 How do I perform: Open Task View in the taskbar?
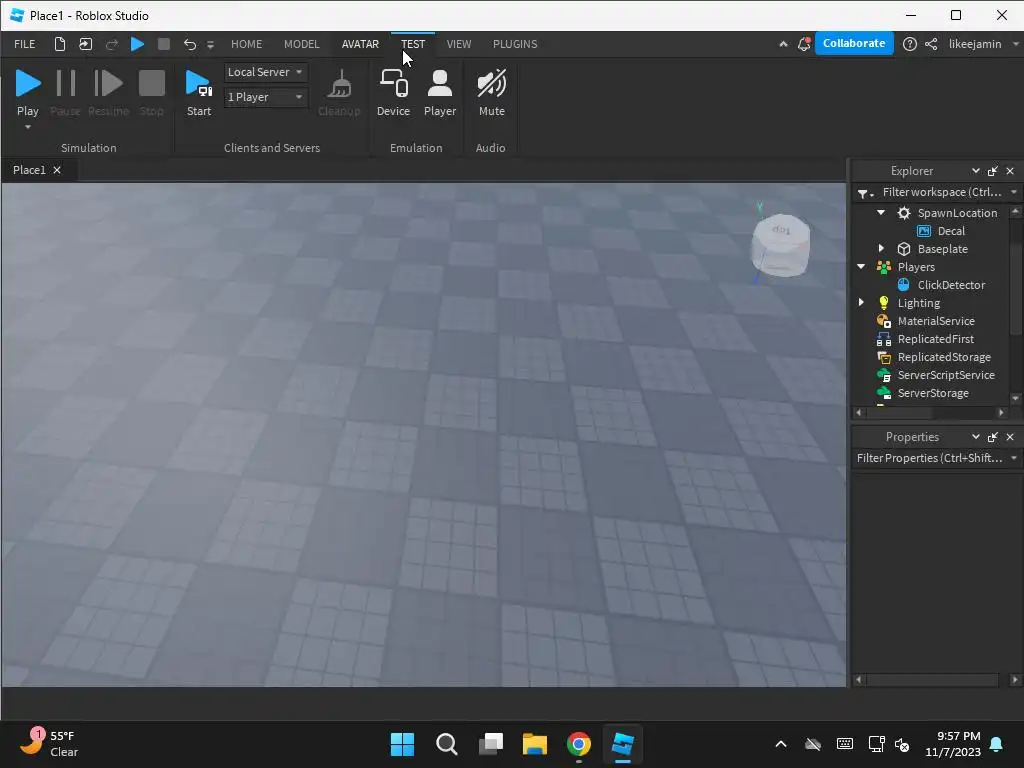[490, 744]
